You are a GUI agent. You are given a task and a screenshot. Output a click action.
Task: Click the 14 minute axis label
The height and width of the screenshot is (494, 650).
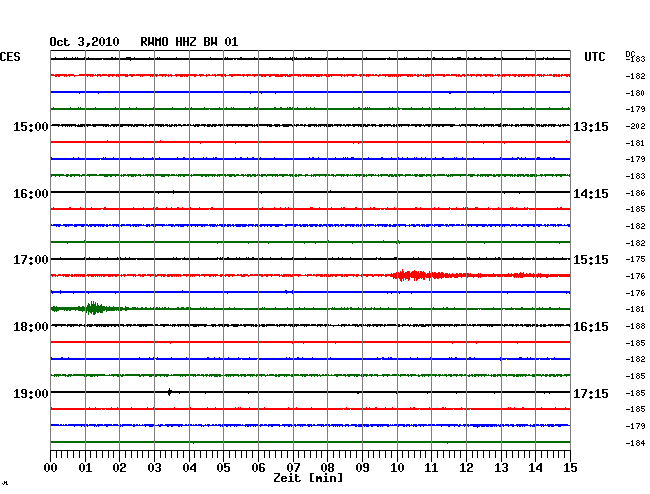click(x=535, y=467)
